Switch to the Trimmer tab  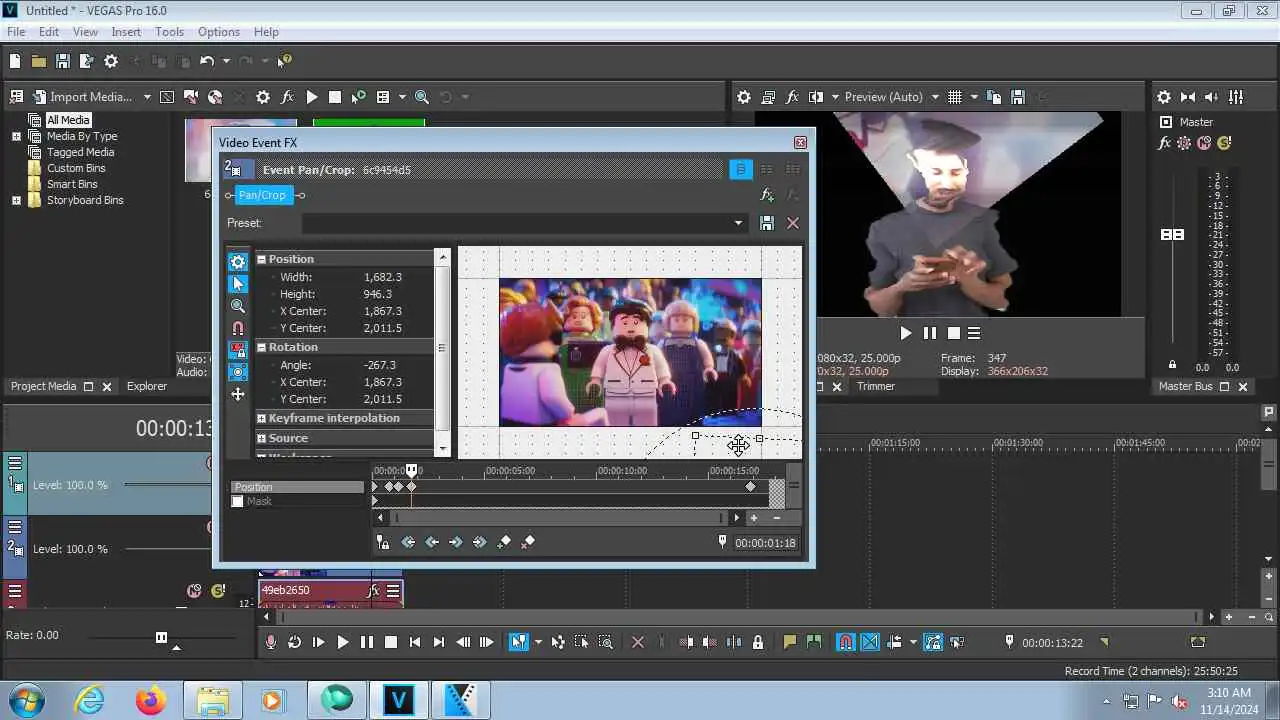click(876, 386)
